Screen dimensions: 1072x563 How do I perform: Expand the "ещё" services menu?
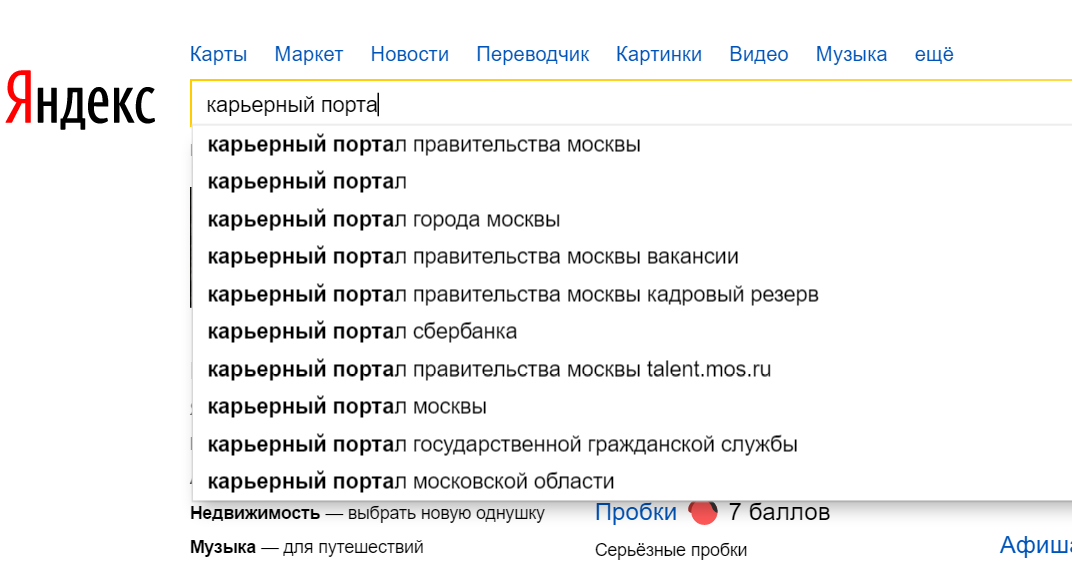pyautogui.click(x=934, y=54)
